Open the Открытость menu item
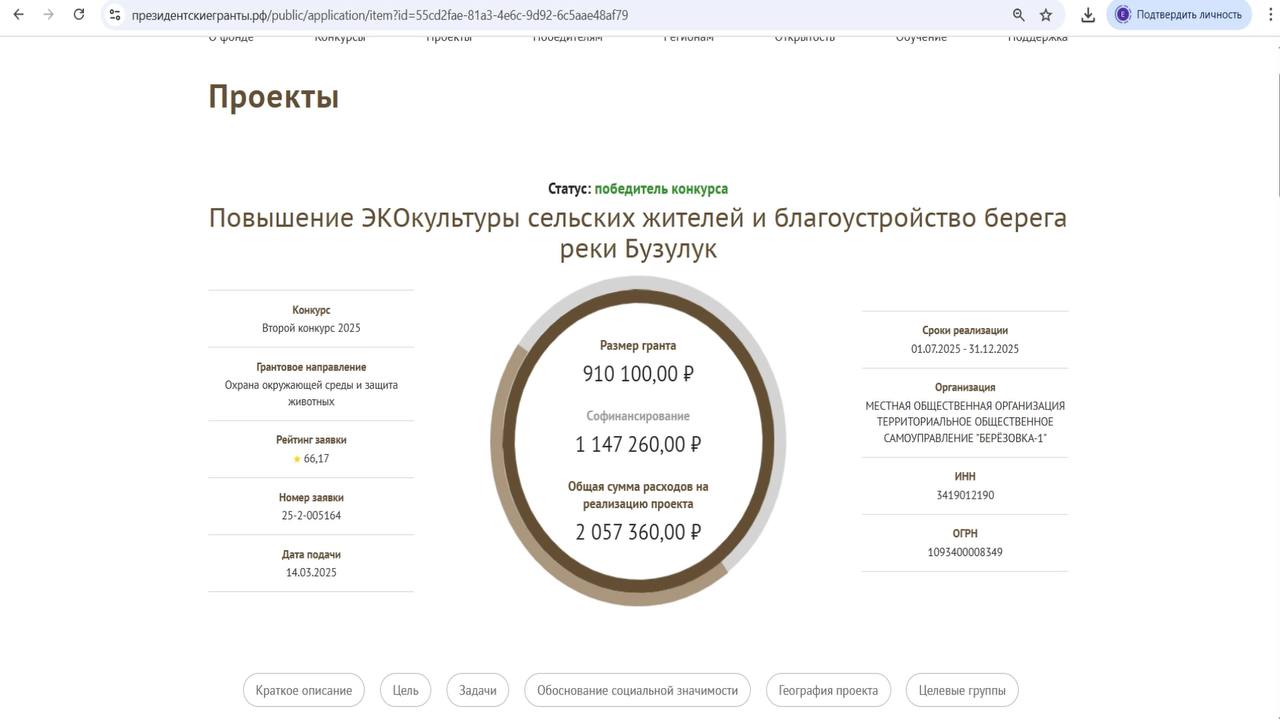The height and width of the screenshot is (720, 1280). coord(805,39)
